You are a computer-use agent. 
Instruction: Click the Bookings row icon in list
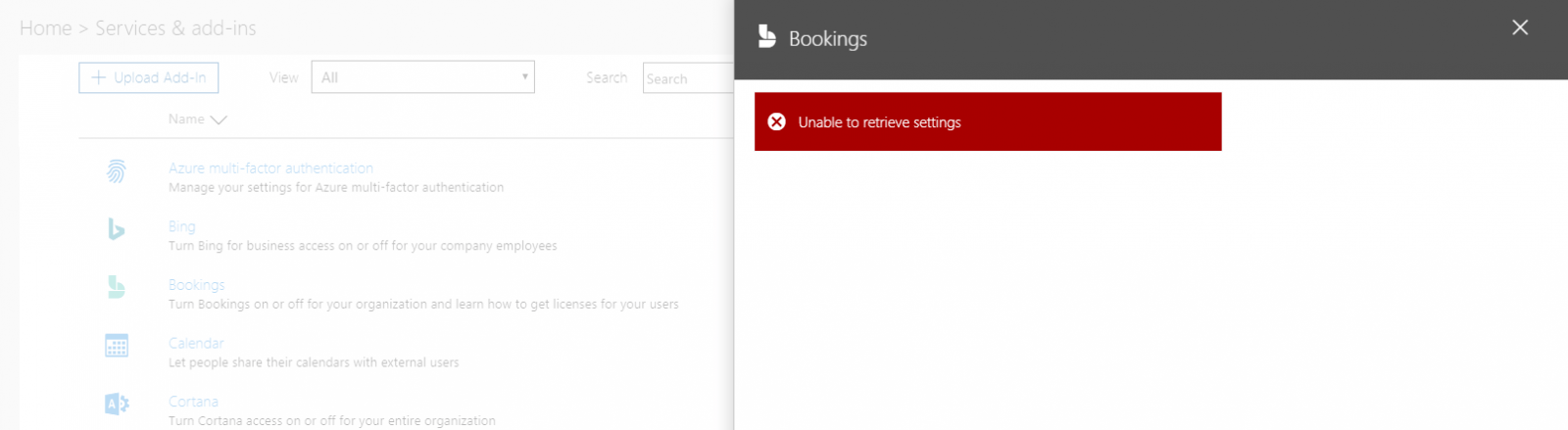point(116,287)
